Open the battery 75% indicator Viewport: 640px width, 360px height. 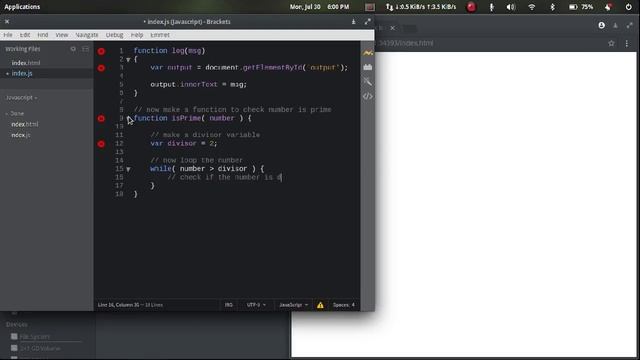581,7
